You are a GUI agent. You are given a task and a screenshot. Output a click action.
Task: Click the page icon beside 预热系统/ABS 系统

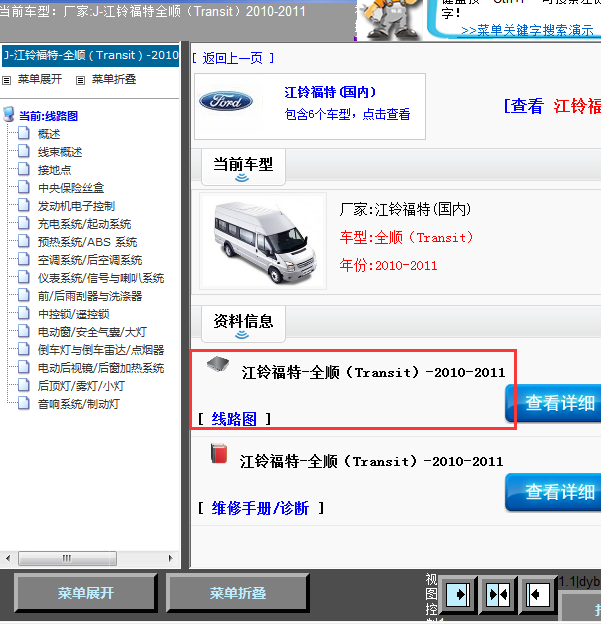tap(24, 241)
